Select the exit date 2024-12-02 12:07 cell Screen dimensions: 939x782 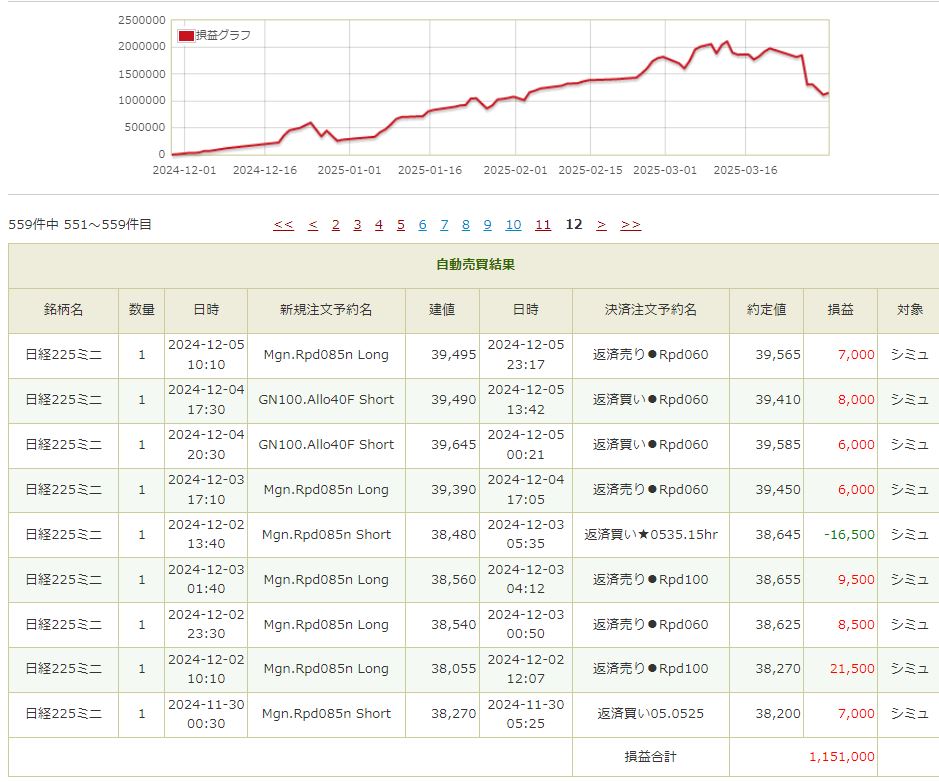point(526,669)
